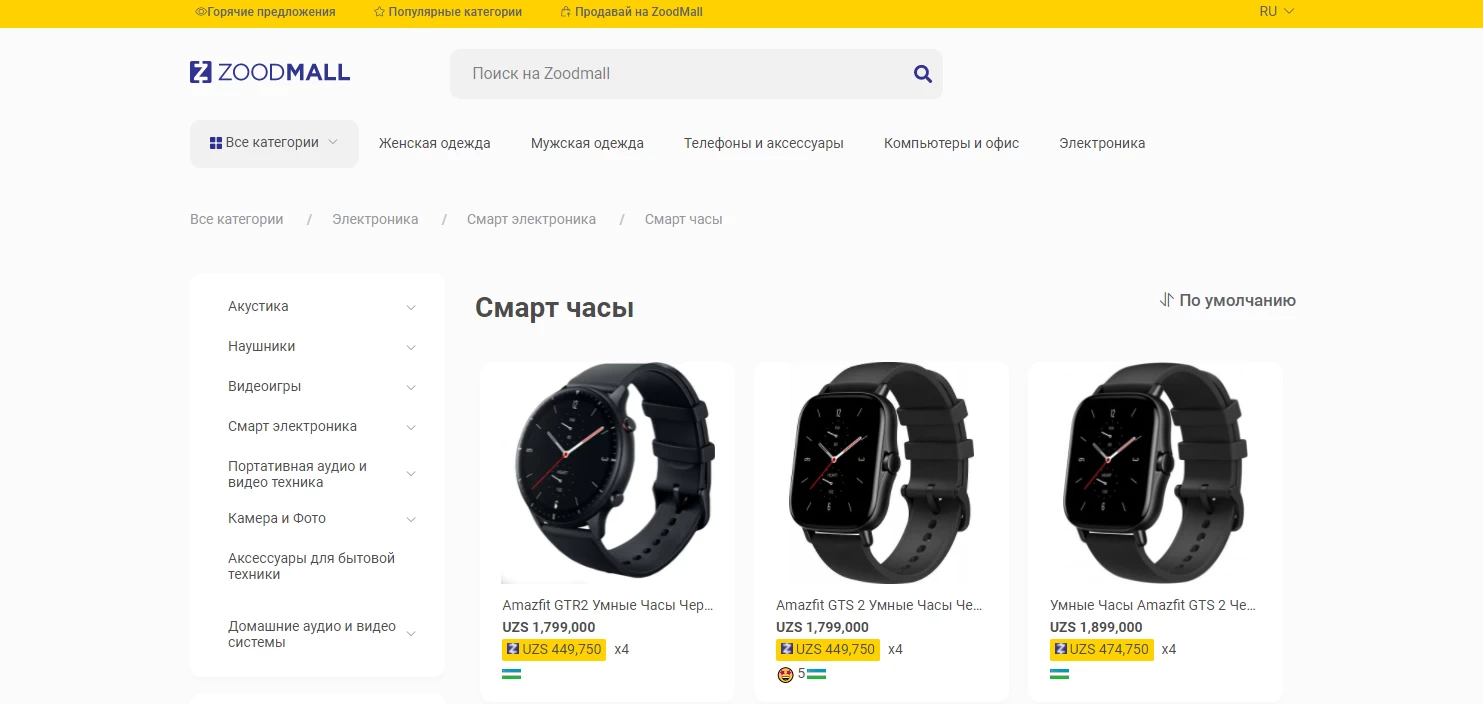Open the Телефоны и аксессуары menu item
This screenshot has width=1483, height=704.
pyautogui.click(x=763, y=143)
